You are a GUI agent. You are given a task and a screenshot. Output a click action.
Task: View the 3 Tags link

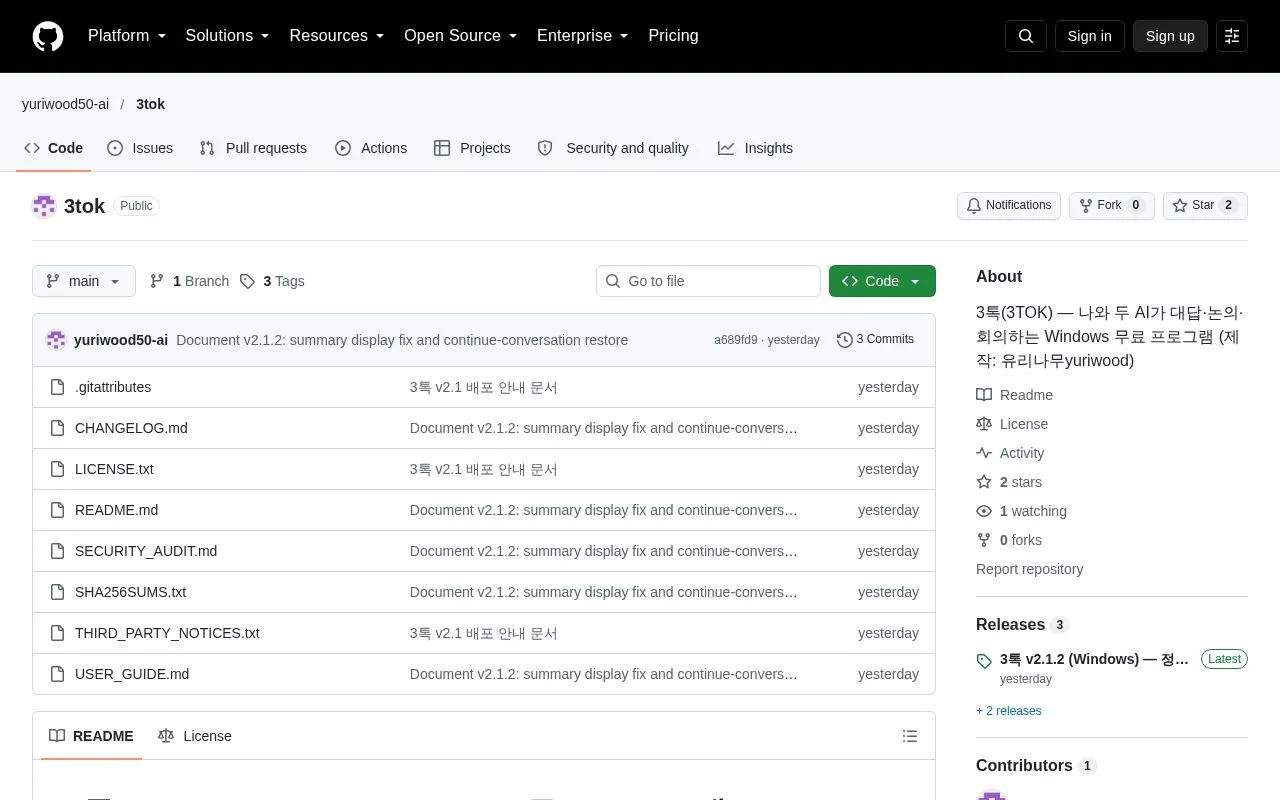(272, 281)
